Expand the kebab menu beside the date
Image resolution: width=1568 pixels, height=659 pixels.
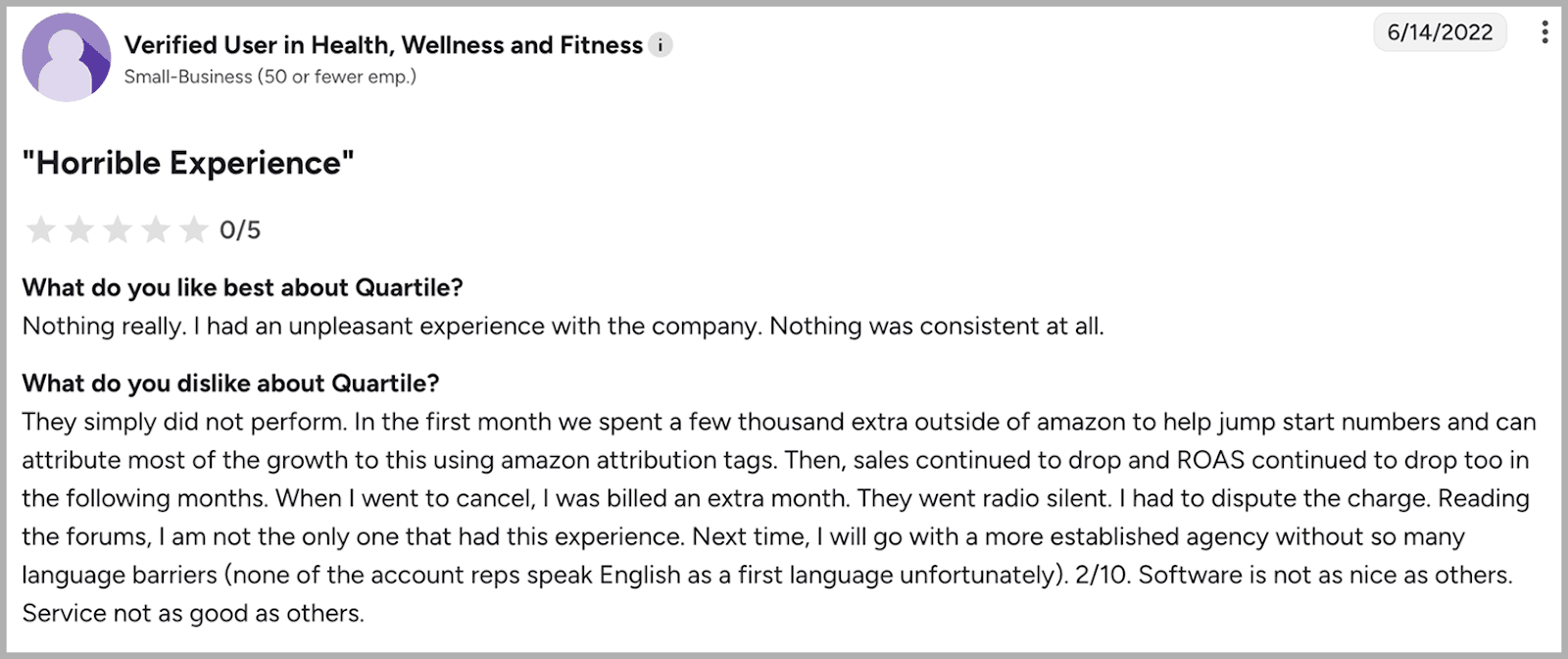pyautogui.click(x=1544, y=31)
